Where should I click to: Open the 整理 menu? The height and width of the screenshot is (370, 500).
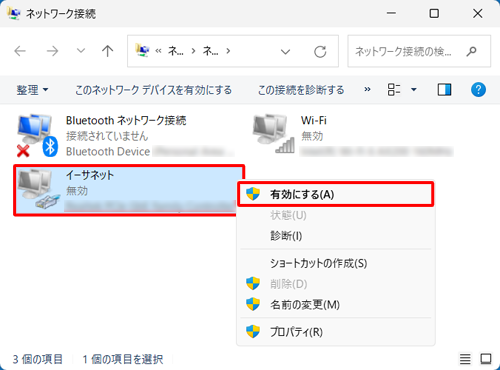point(32,90)
